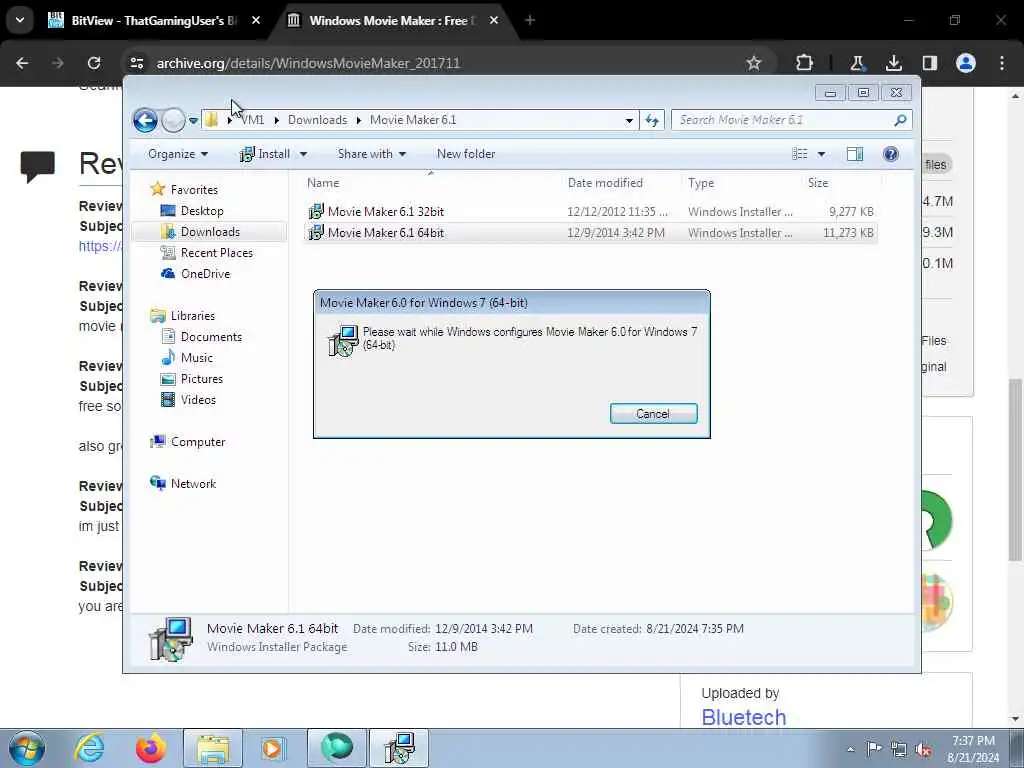Viewport: 1024px width, 768px height.
Task: Expand the address bar history dropdown
Action: tap(629, 121)
